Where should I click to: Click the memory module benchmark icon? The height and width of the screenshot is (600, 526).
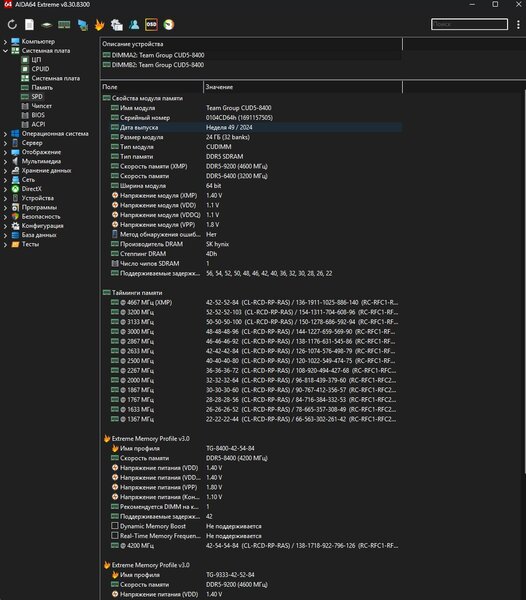(64, 25)
